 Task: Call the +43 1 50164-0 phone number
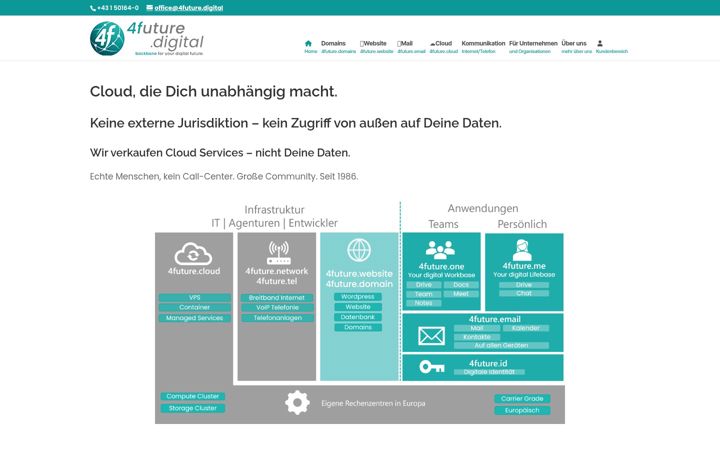click(x=118, y=8)
